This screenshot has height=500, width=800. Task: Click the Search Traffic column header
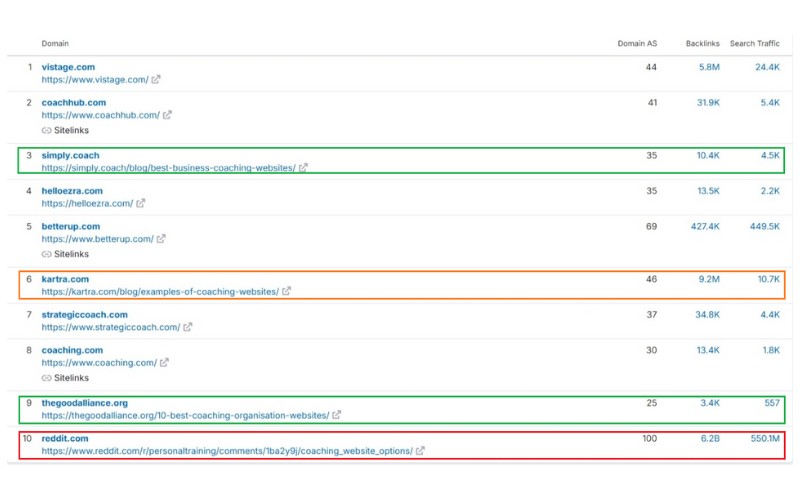[x=755, y=44]
